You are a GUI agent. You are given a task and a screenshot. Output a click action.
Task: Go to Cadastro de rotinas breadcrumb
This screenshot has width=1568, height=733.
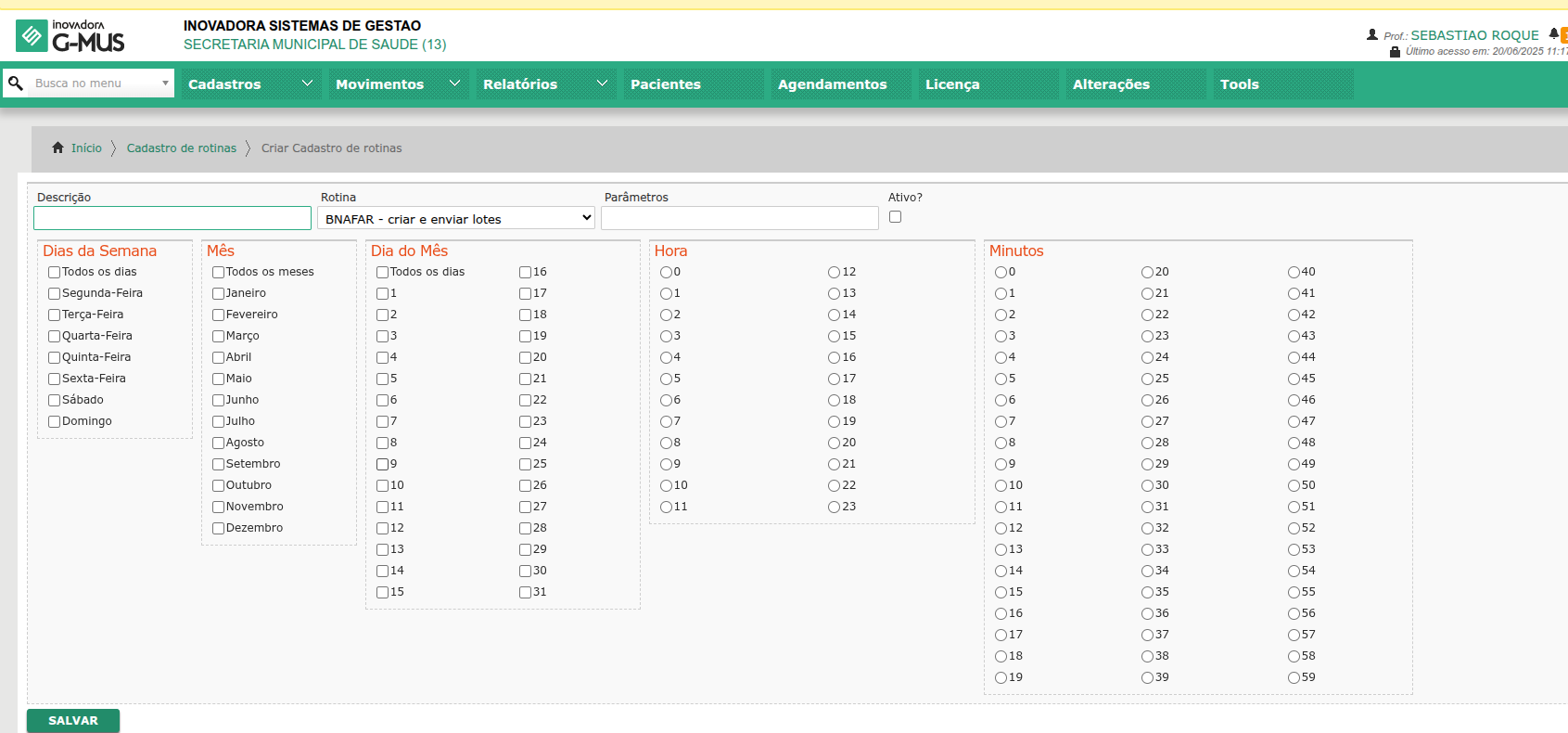(x=182, y=148)
